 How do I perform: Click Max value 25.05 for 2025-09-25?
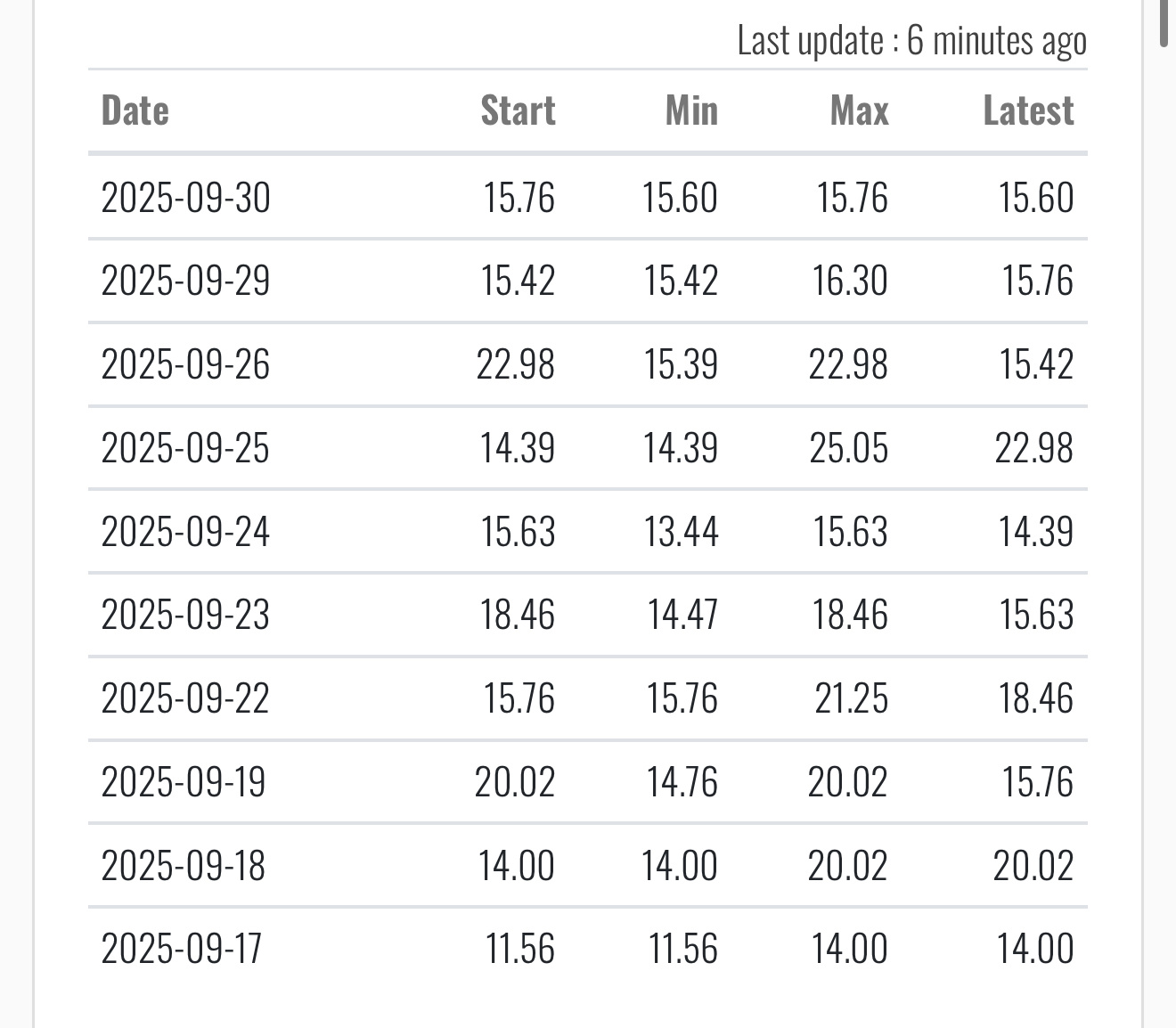pyautogui.click(x=848, y=448)
